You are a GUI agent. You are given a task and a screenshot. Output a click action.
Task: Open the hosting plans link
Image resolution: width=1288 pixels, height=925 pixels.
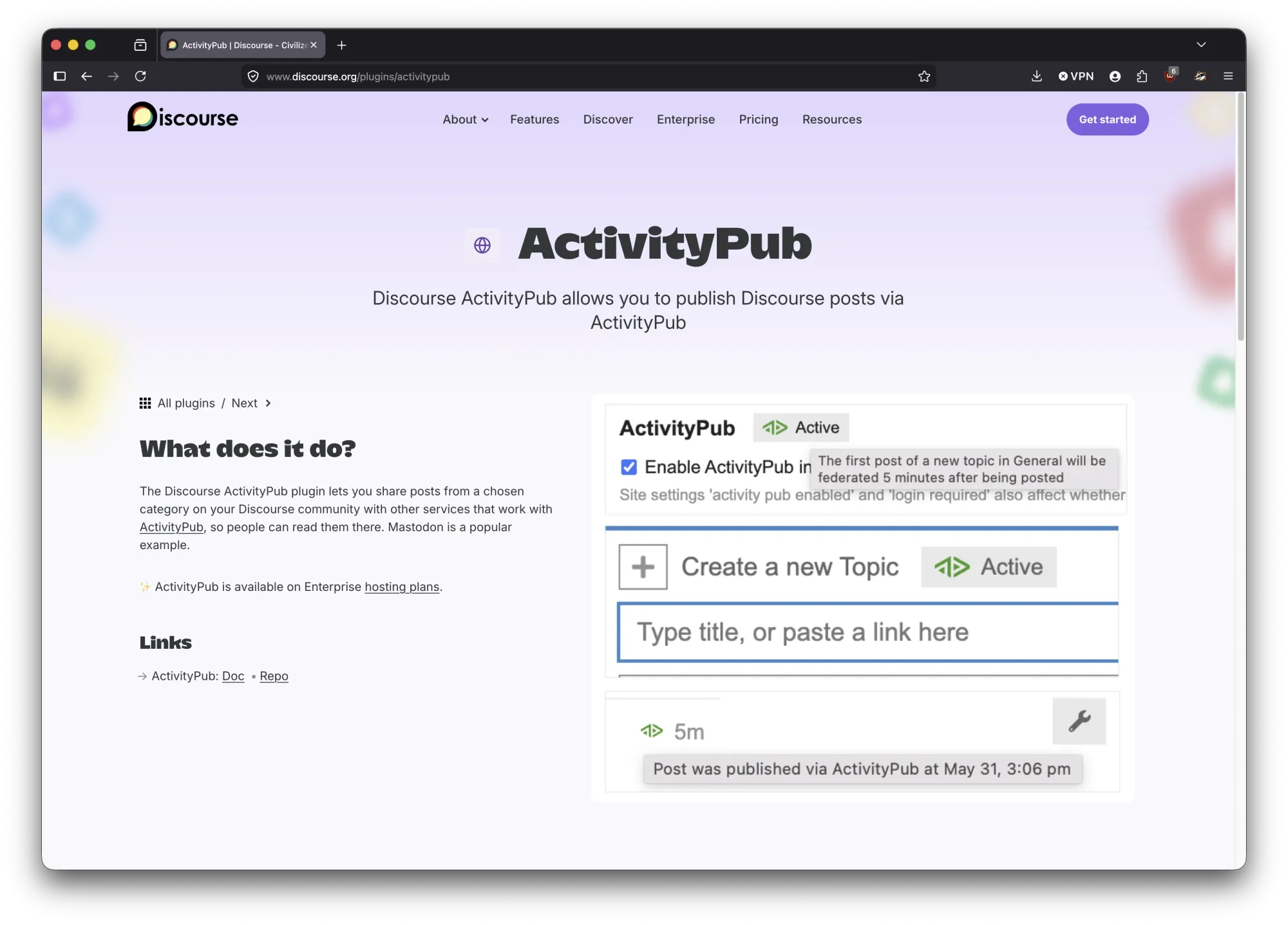pos(402,586)
